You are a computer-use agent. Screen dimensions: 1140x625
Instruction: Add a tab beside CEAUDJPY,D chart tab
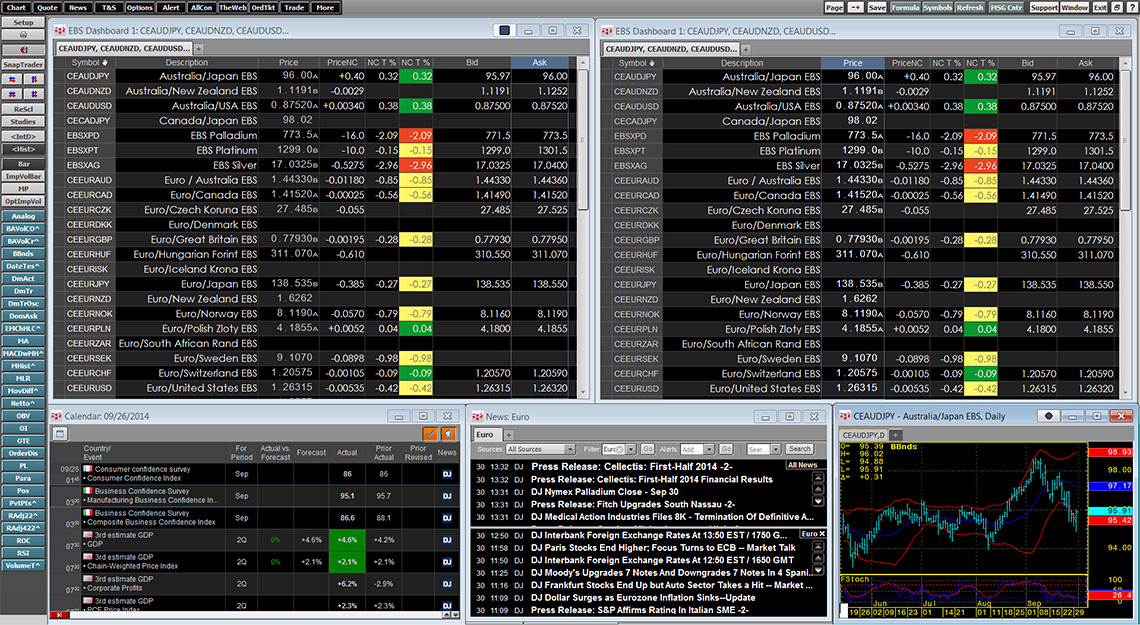click(x=896, y=435)
